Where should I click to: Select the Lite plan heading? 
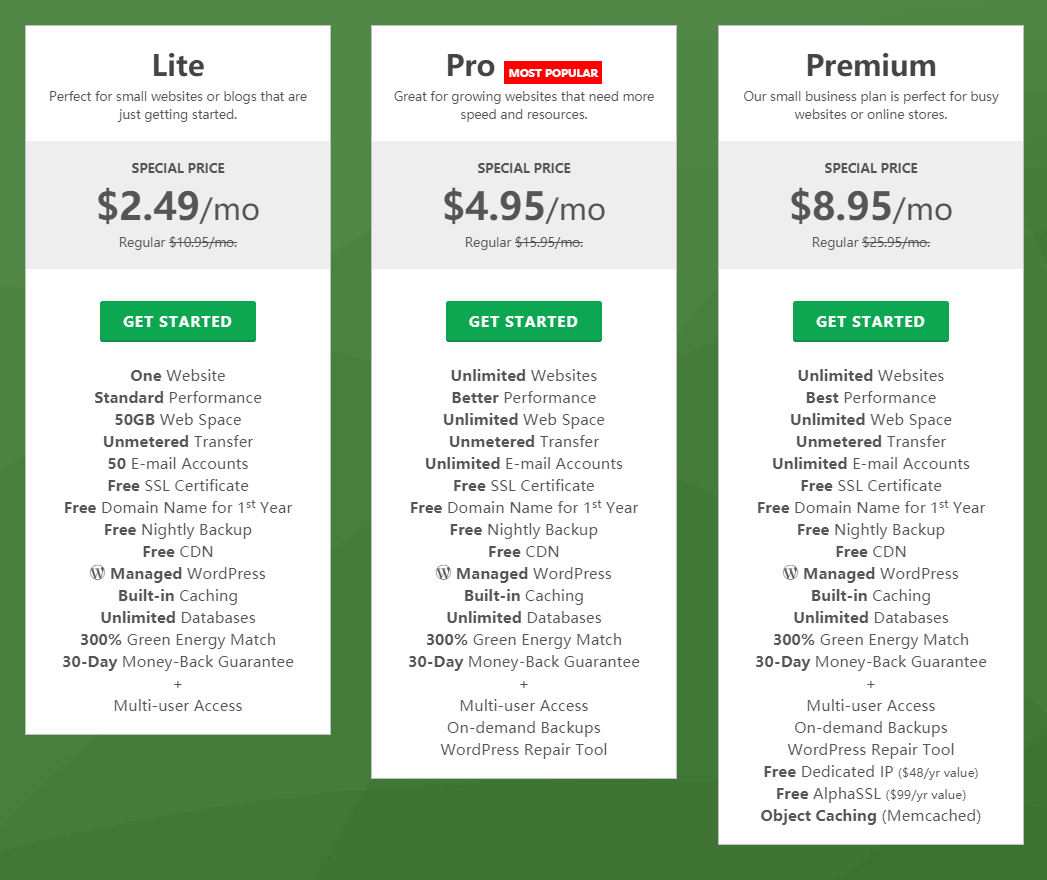(x=178, y=64)
